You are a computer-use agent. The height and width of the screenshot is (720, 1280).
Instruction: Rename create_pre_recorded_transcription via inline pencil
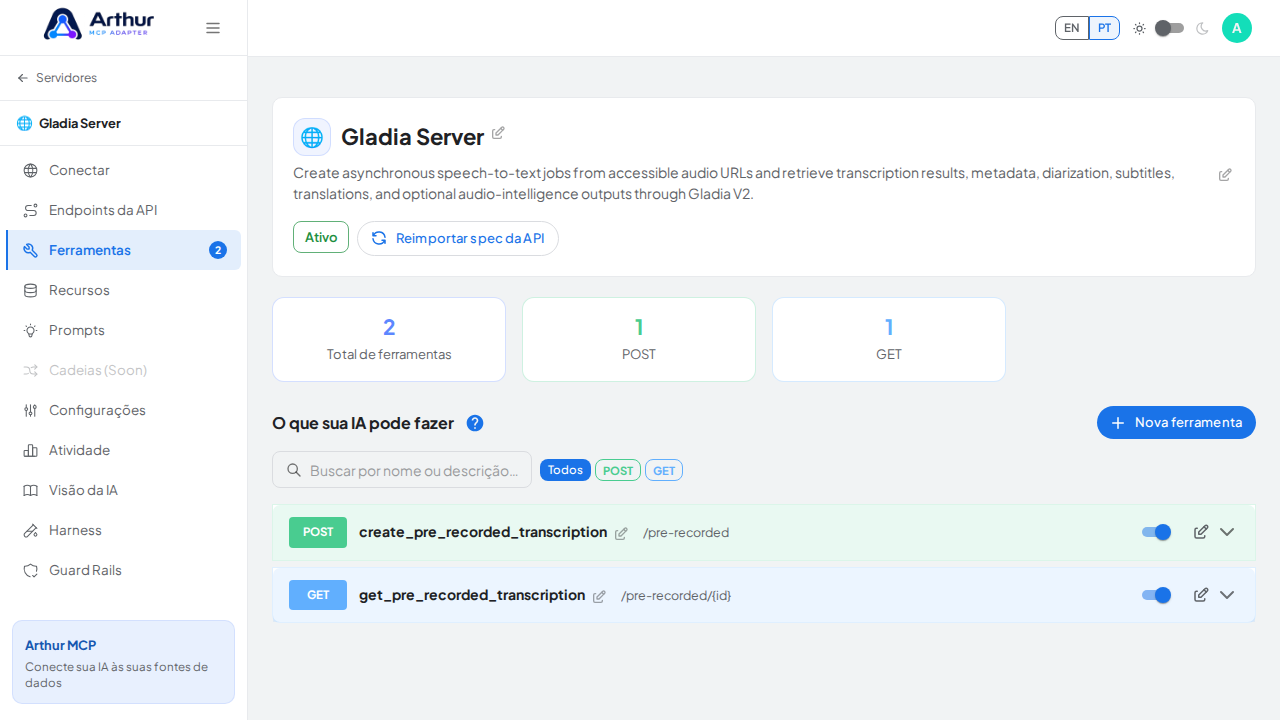point(621,534)
